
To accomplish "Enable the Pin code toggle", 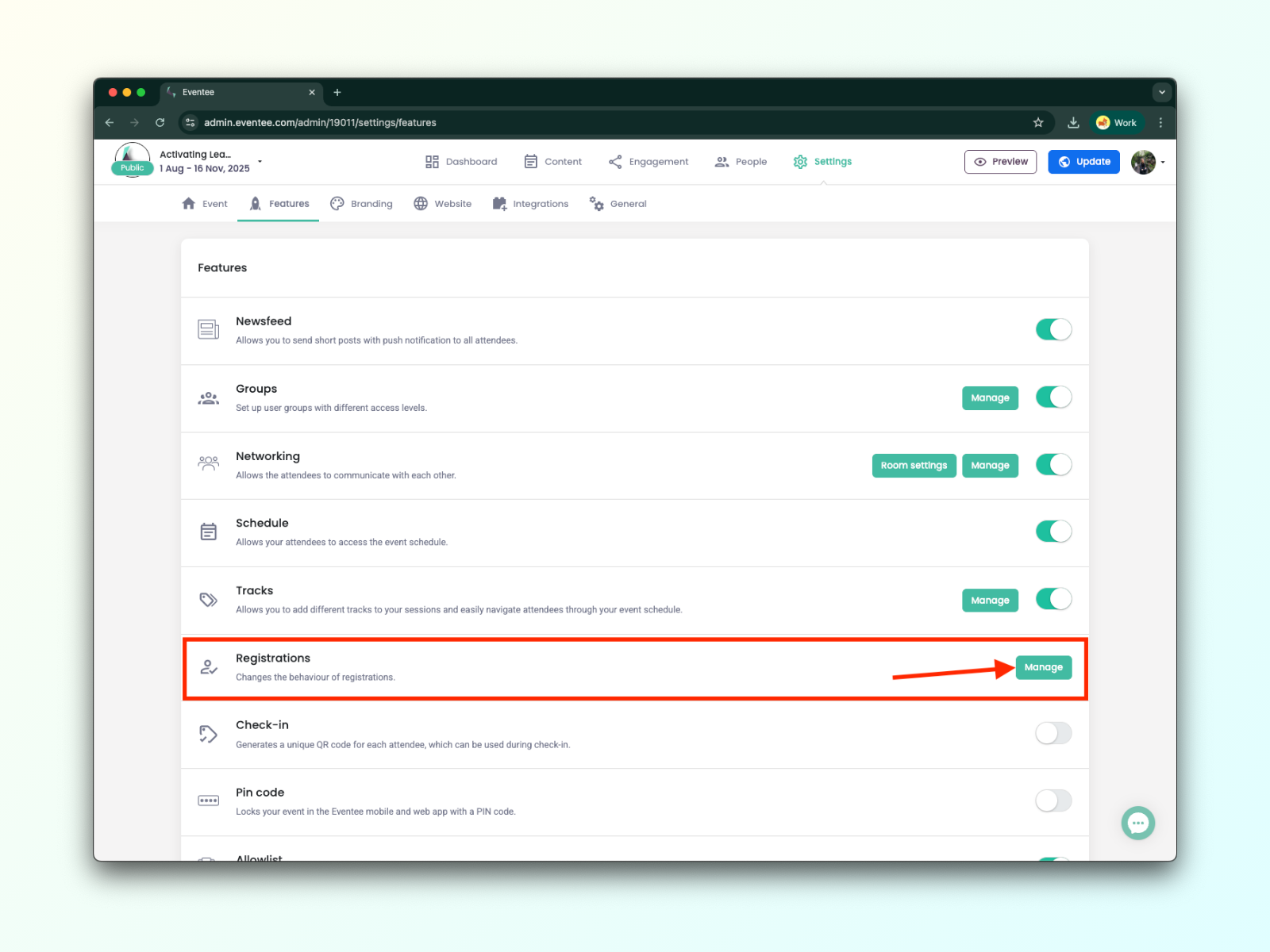I will (x=1053, y=800).
